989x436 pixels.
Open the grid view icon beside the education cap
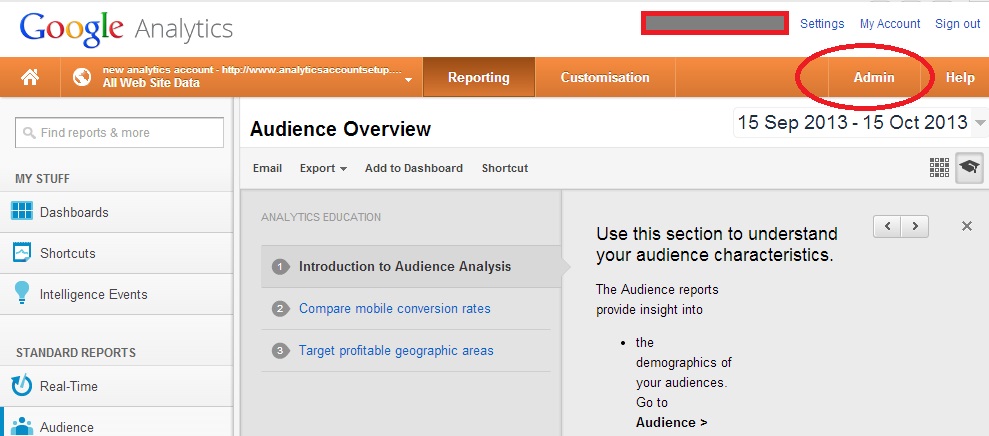(x=939, y=168)
